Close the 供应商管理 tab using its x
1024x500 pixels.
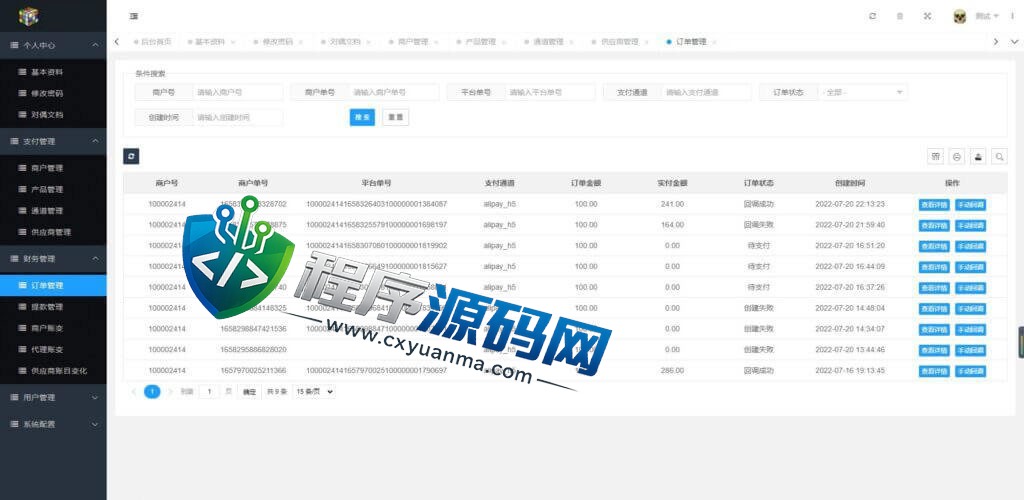(646, 42)
